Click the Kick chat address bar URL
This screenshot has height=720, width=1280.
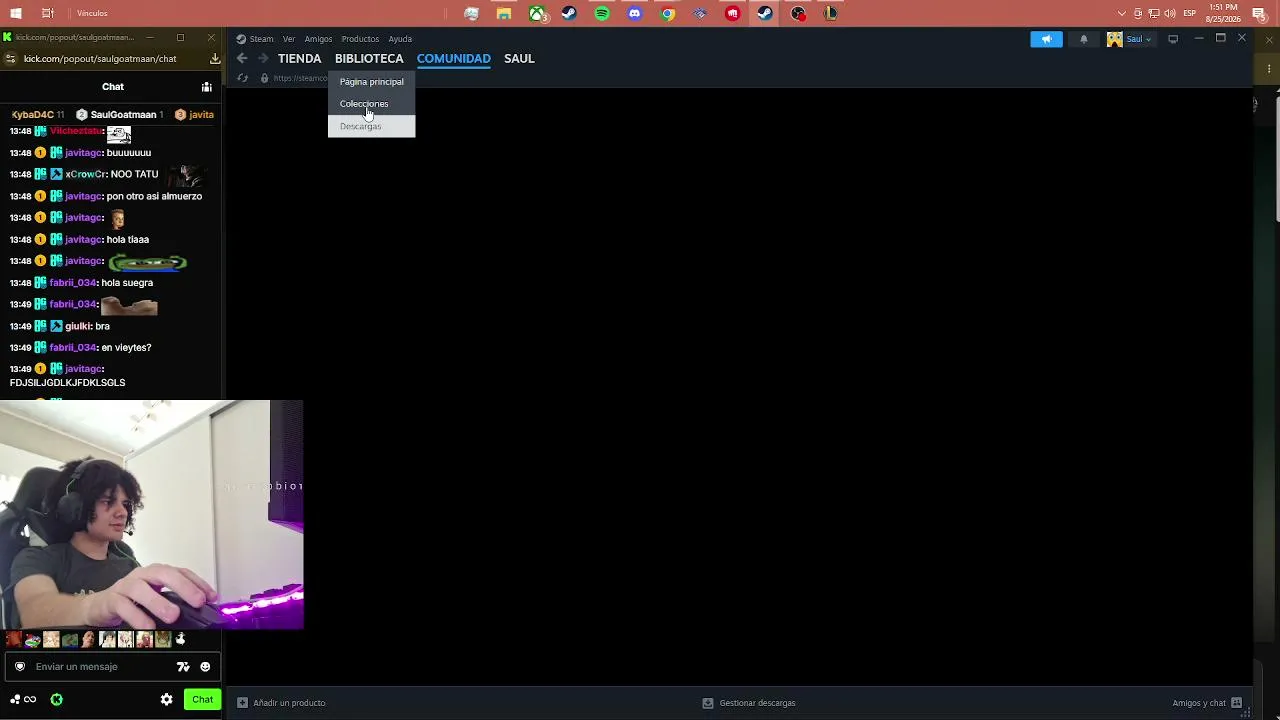[x=100, y=59]
